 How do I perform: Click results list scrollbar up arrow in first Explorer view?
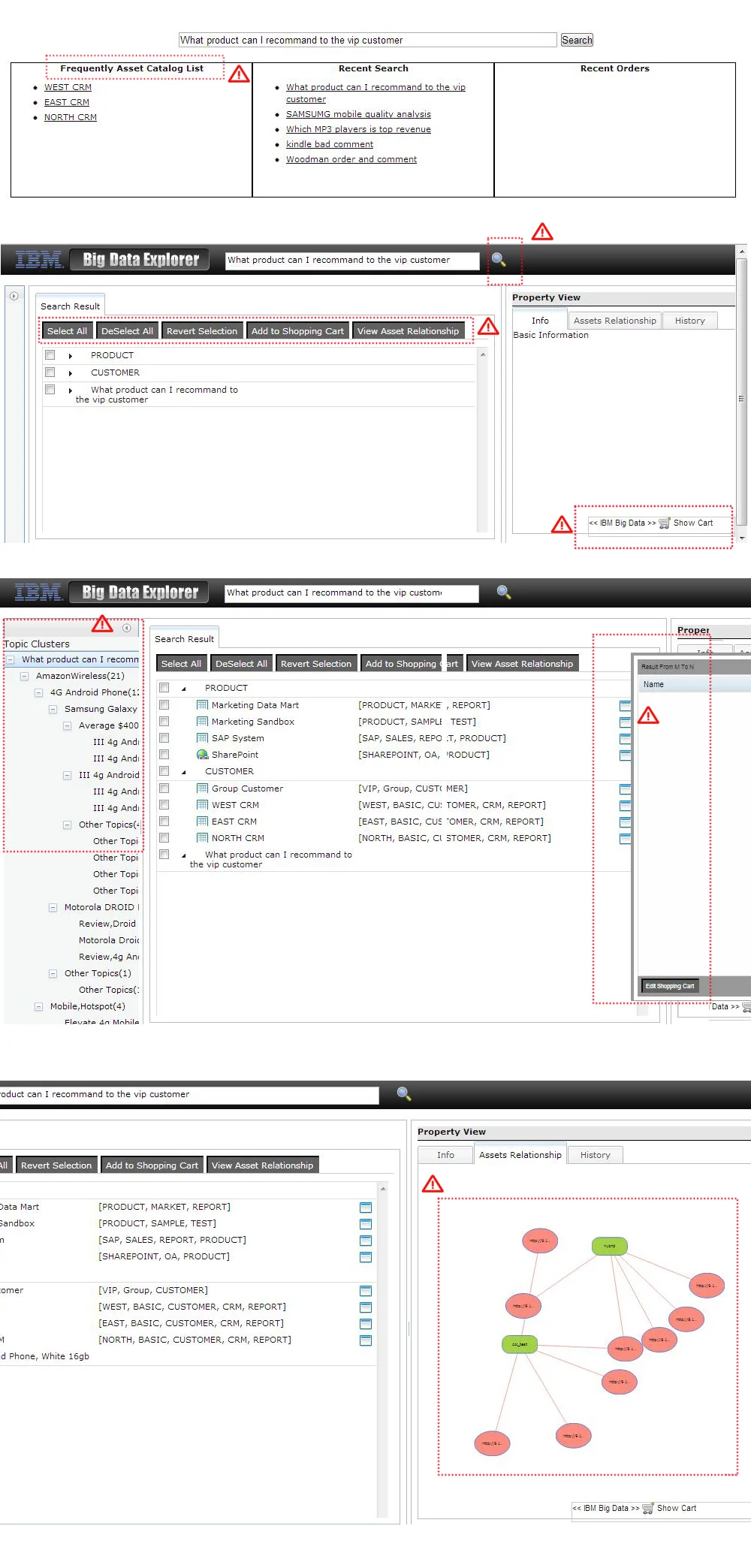(x=483, y=354)
